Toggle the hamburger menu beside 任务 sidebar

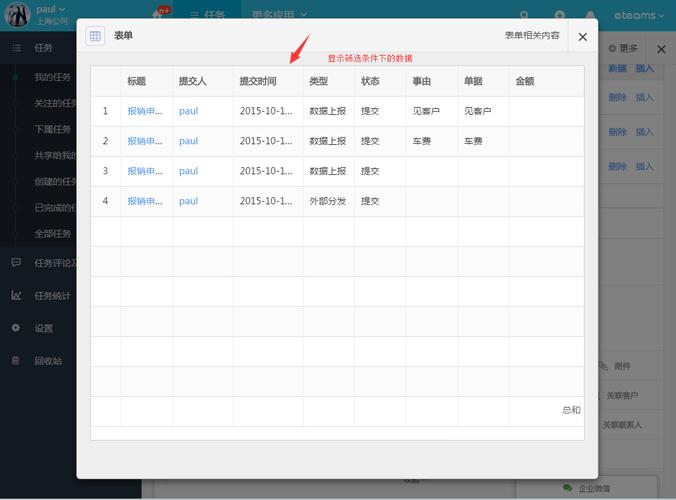[x=16, y=48]
